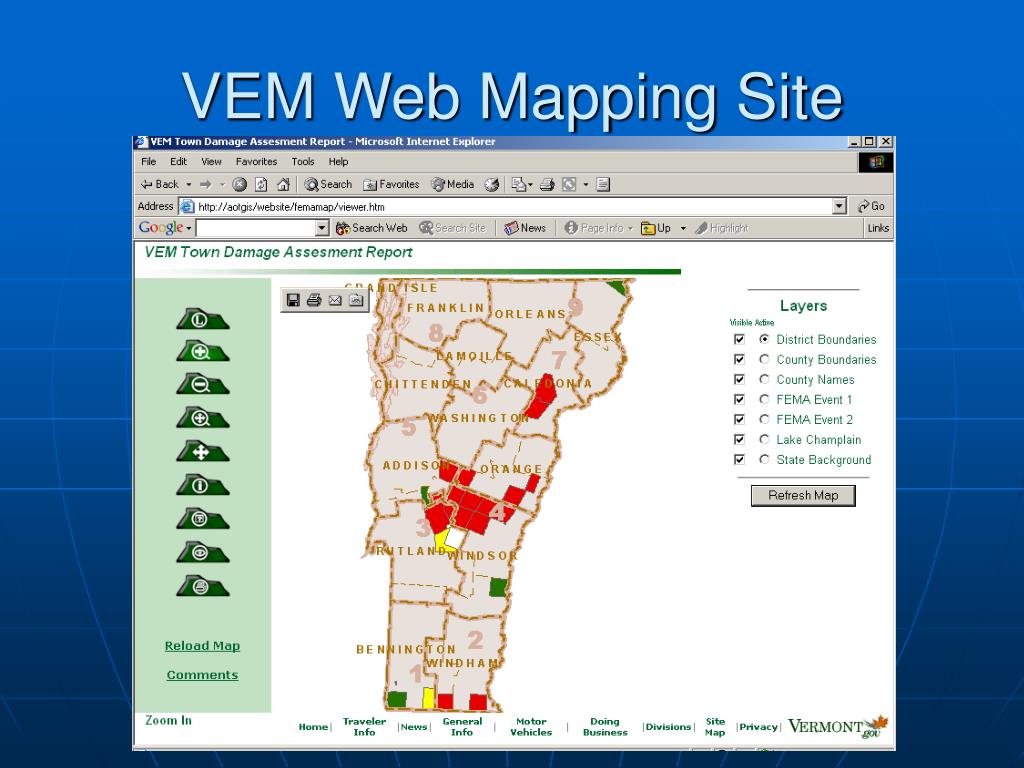
Task: Set FEMA Event 1 as active layer
Action: coord(764,399)
